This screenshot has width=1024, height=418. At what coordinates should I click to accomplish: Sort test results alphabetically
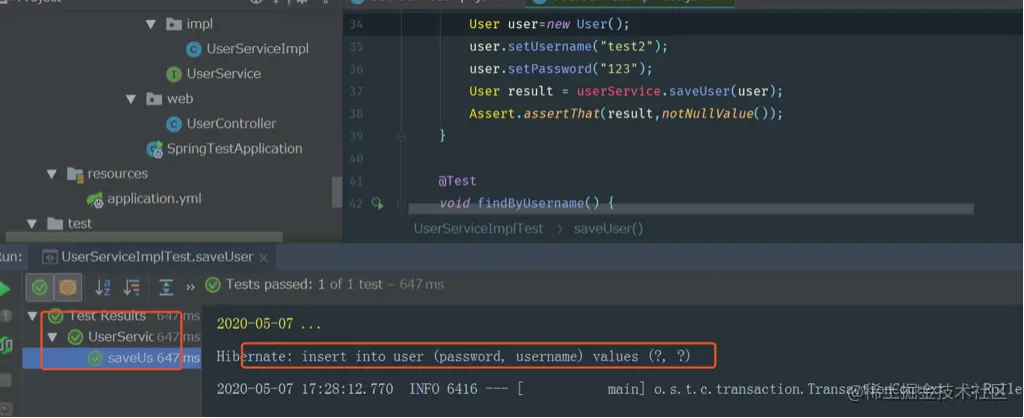pyautogui.click(x=103, y=287)
